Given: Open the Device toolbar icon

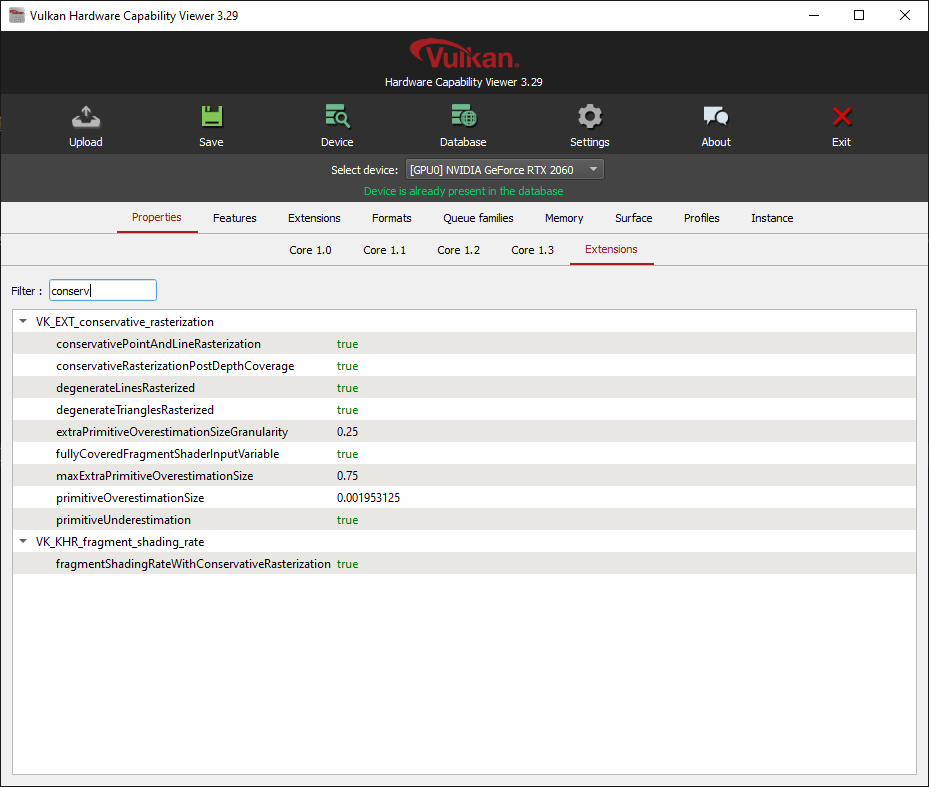Looking at the screenshot, I should click(x=337, y=116).
